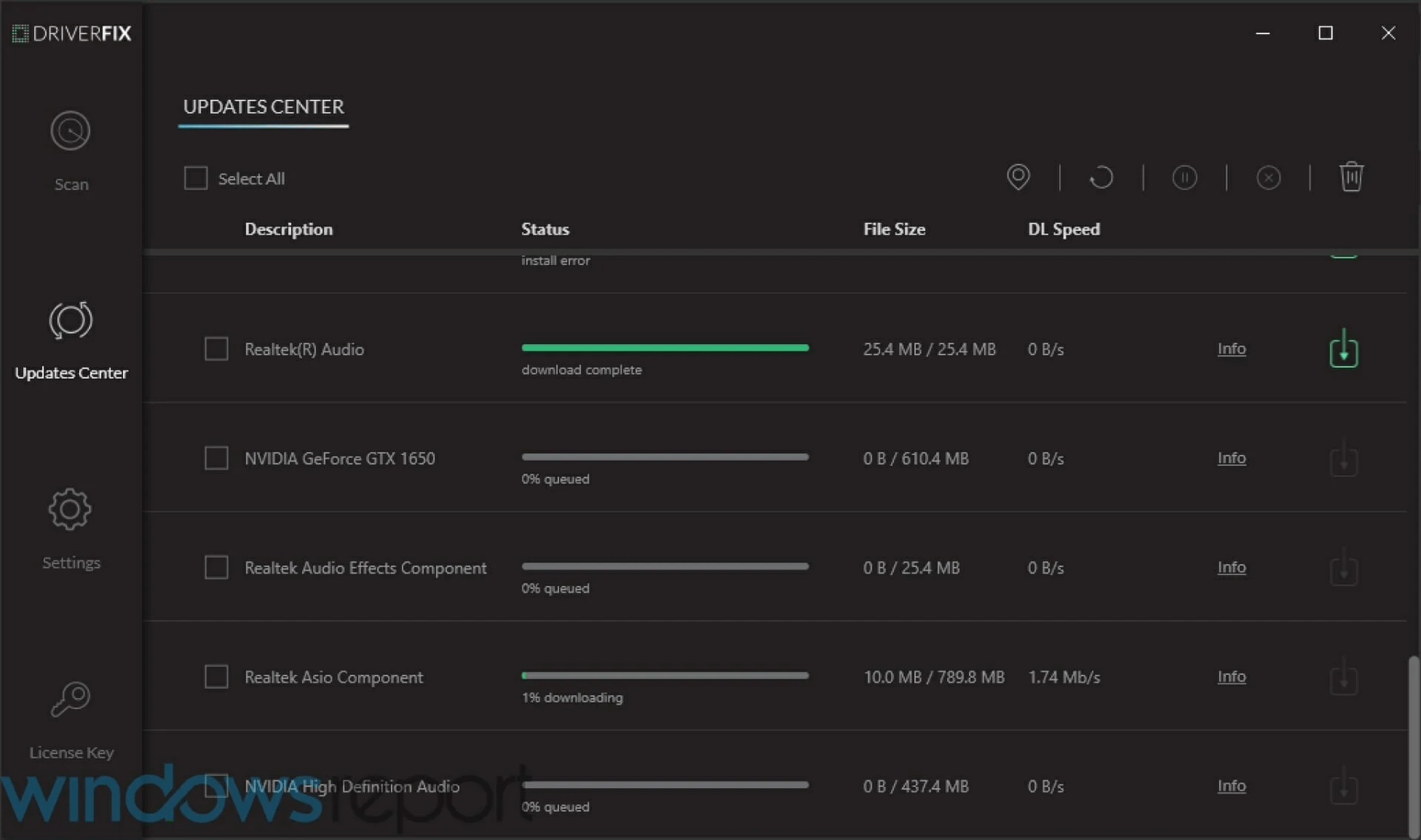Select the Realtek Asio Component checkbox

pos(216,676)
